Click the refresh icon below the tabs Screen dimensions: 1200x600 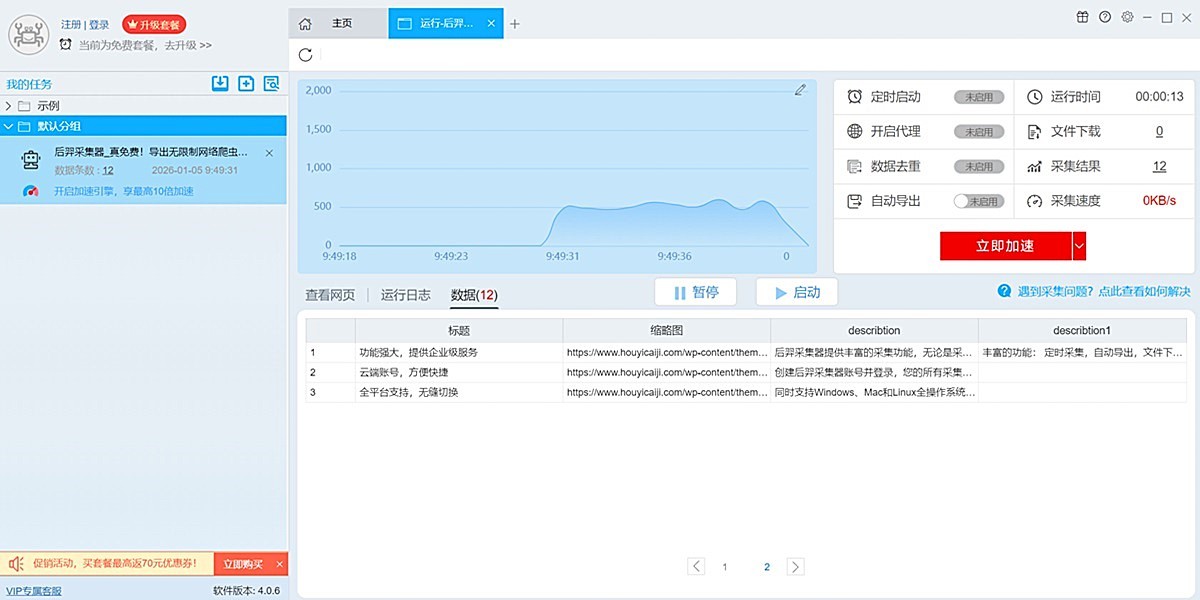(x=306, y=55)
